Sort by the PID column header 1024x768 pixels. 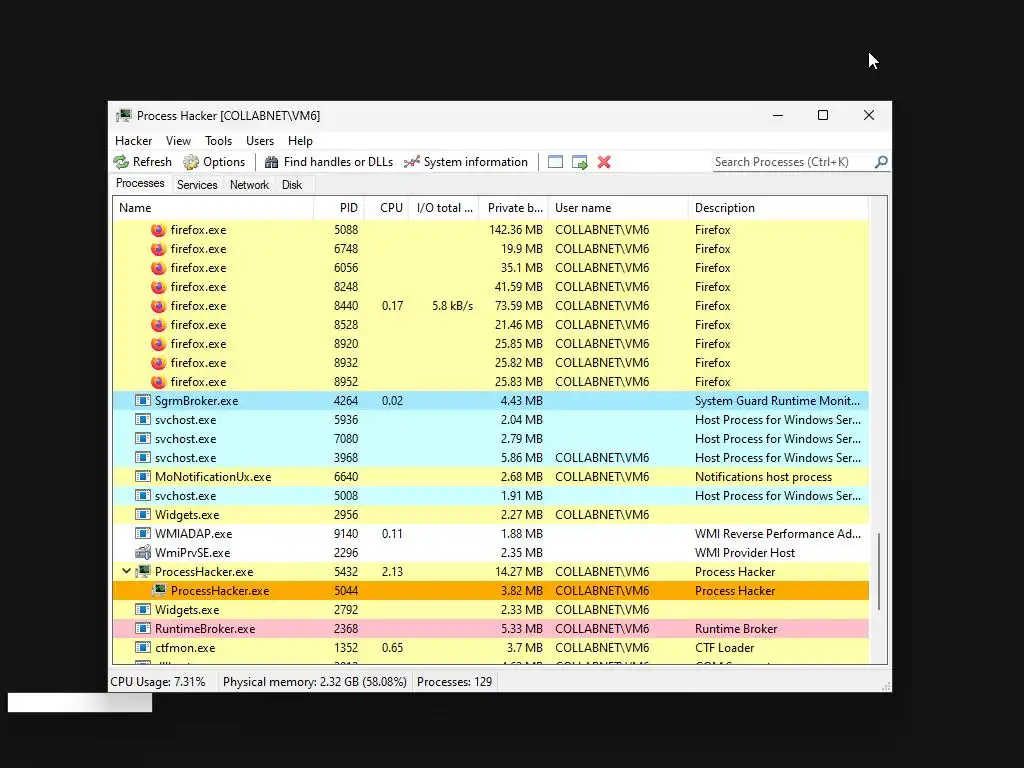pos(339,208)
